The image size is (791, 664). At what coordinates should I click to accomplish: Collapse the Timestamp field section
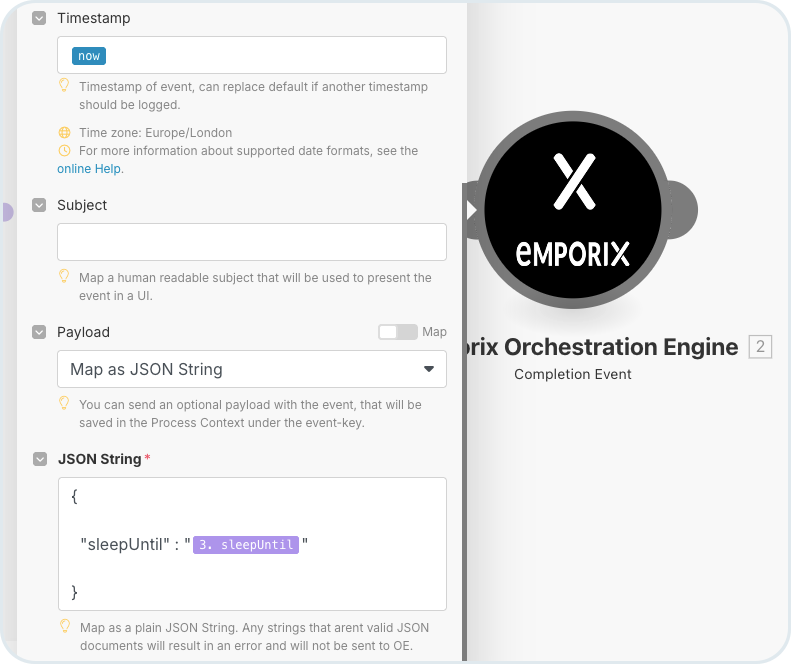tap(39, 18)
